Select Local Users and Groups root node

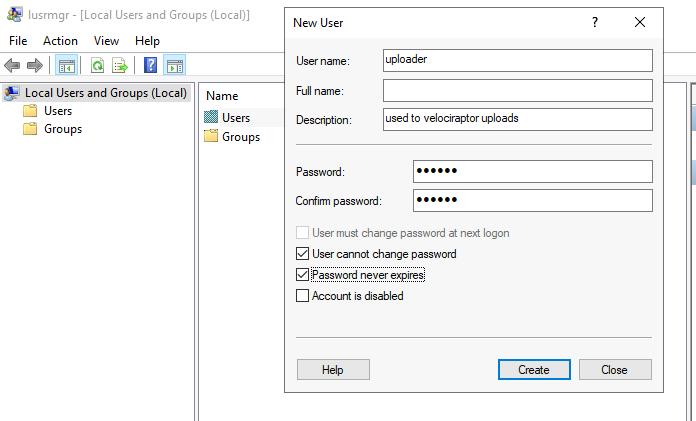tap(105, 93)
